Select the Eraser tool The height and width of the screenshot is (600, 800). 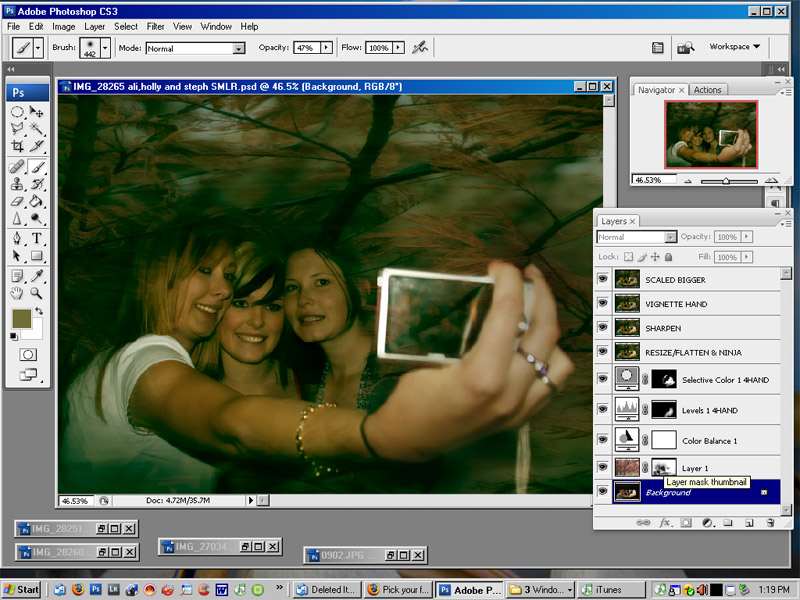17,201
